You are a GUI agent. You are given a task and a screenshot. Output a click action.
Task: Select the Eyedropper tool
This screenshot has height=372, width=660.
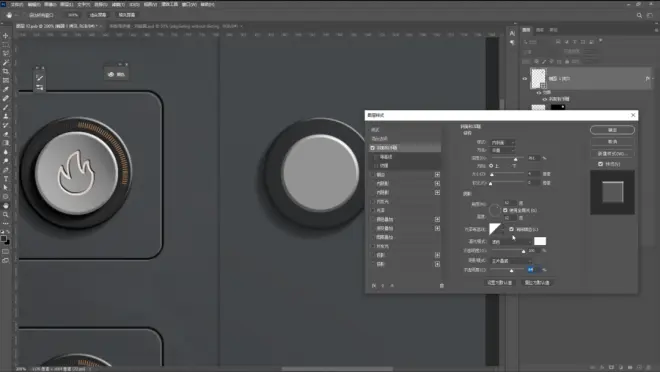coord(5,89)
